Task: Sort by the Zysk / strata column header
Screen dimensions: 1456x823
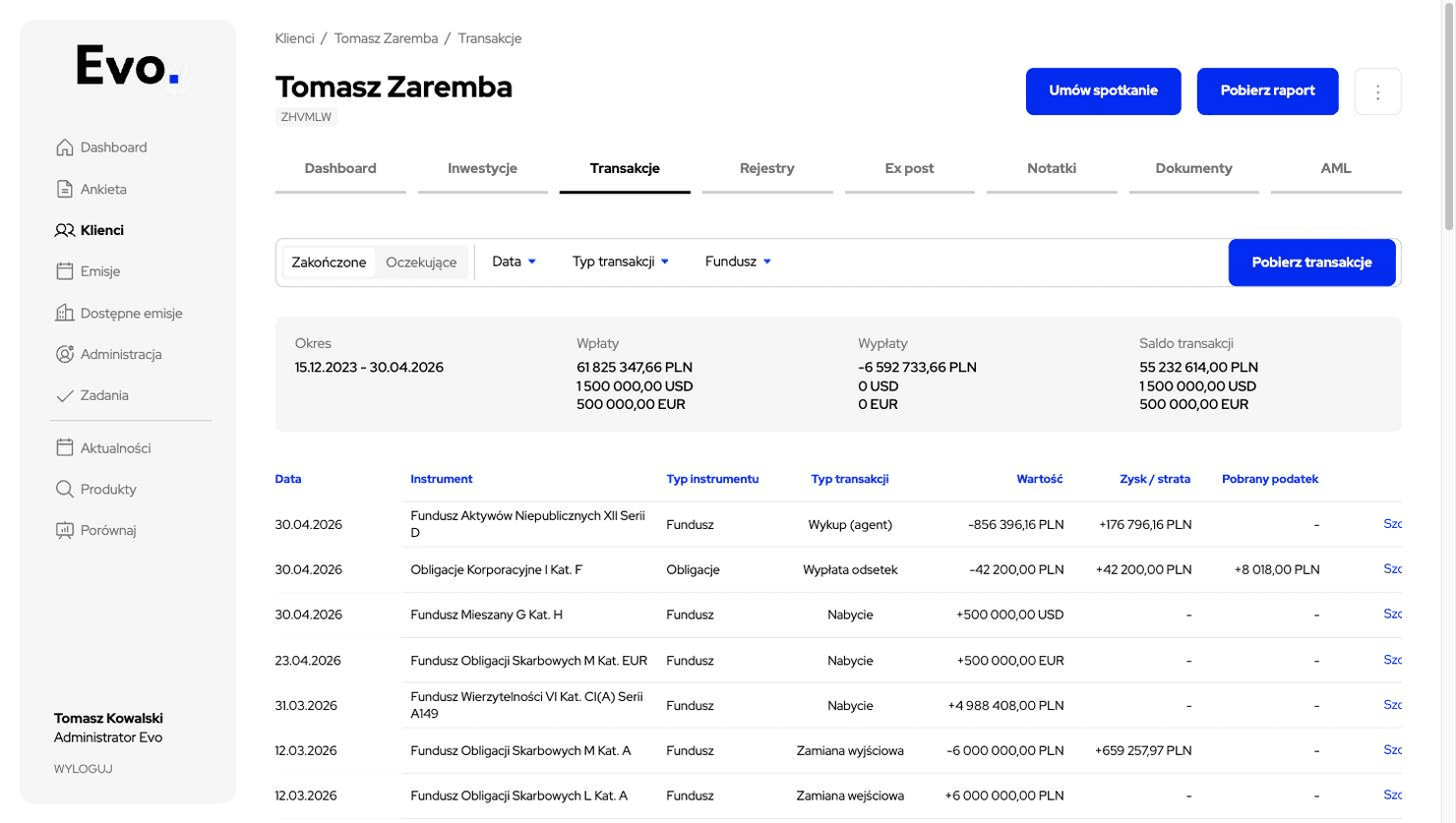Action: click(1155, 479)
